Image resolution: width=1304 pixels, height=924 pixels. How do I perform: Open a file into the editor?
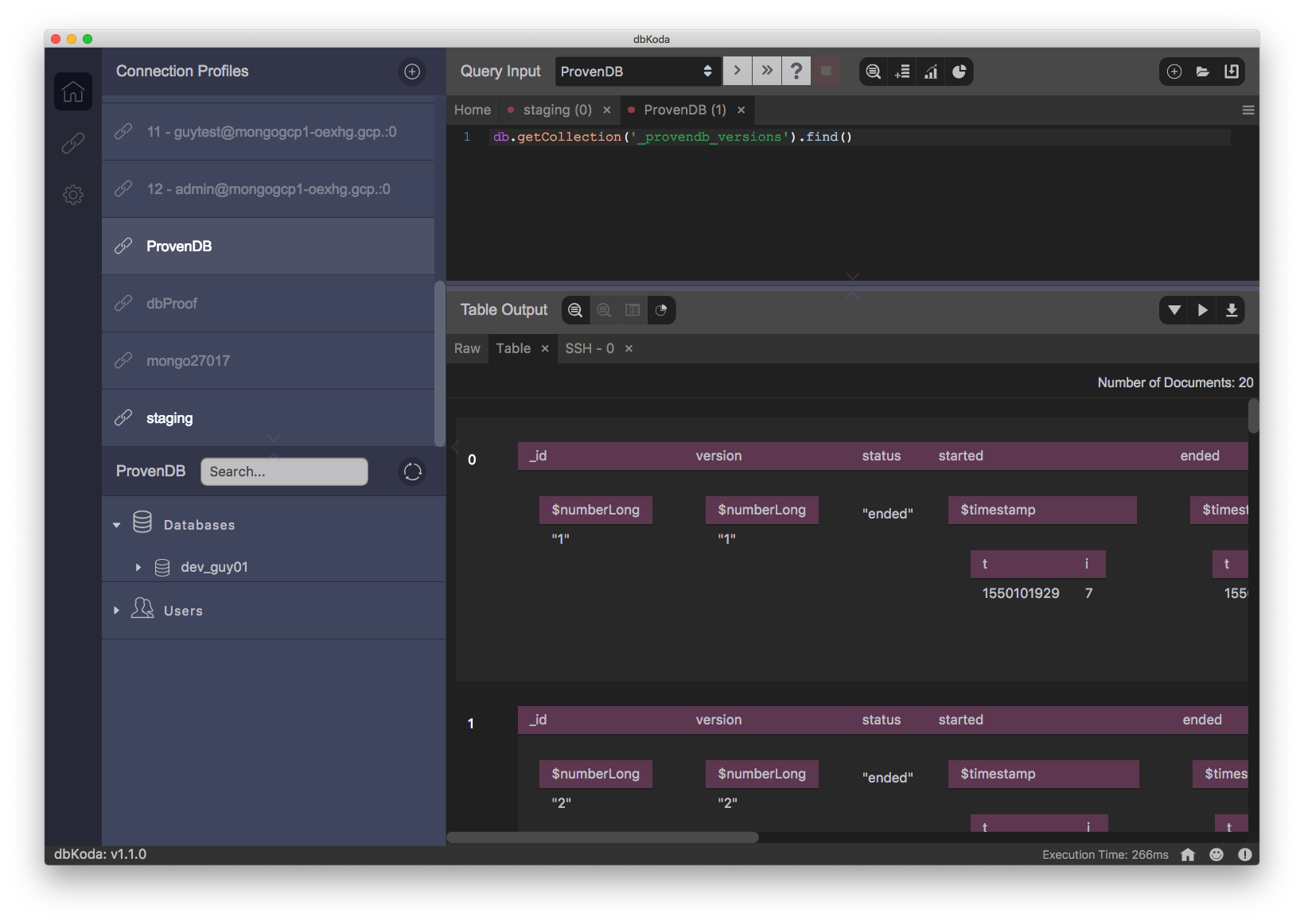[x=1203, y=72]
